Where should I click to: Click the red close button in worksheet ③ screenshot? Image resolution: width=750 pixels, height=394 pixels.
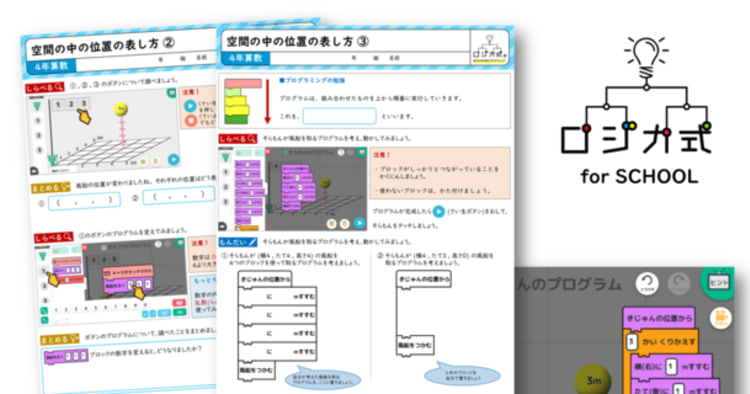pos(268,152)
